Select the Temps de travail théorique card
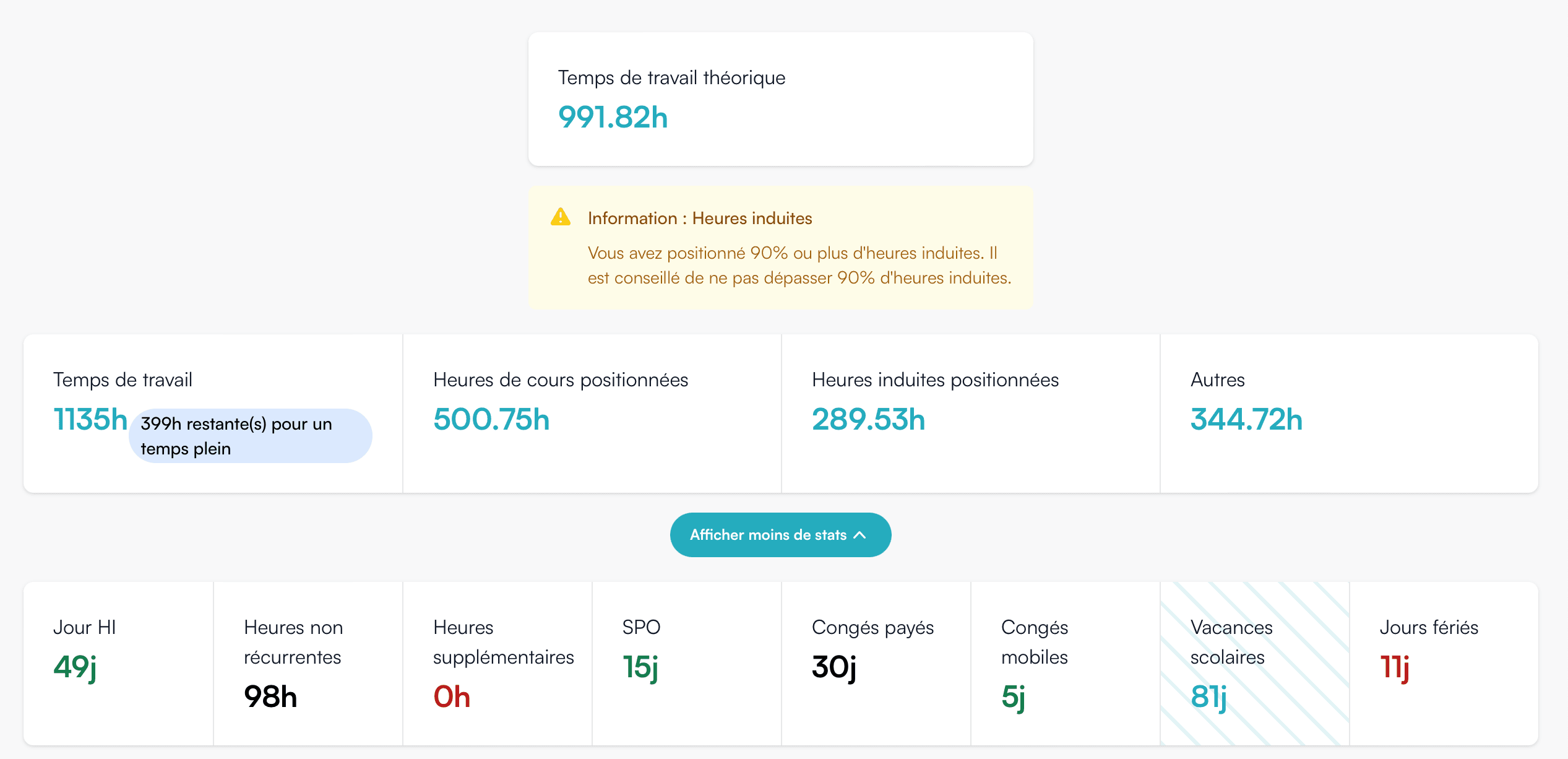The height and width of the screenshot is (759, 1568). (780, 99)
